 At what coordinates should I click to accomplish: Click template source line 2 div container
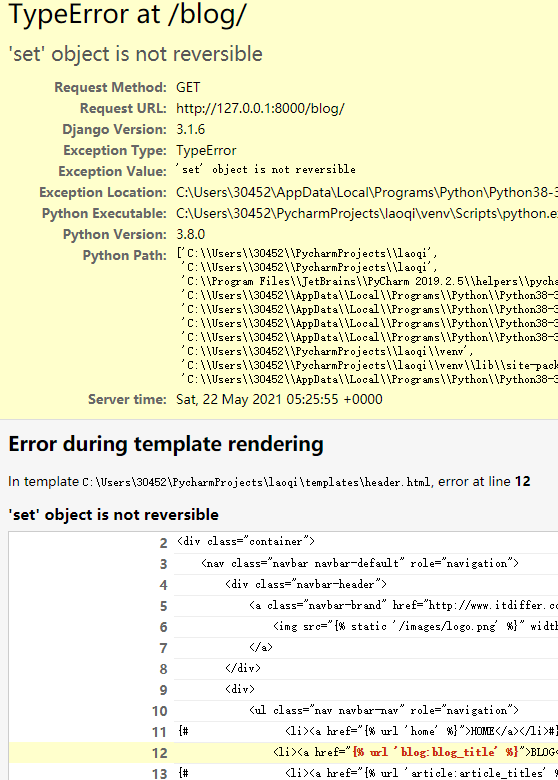(x=246, y=541)
